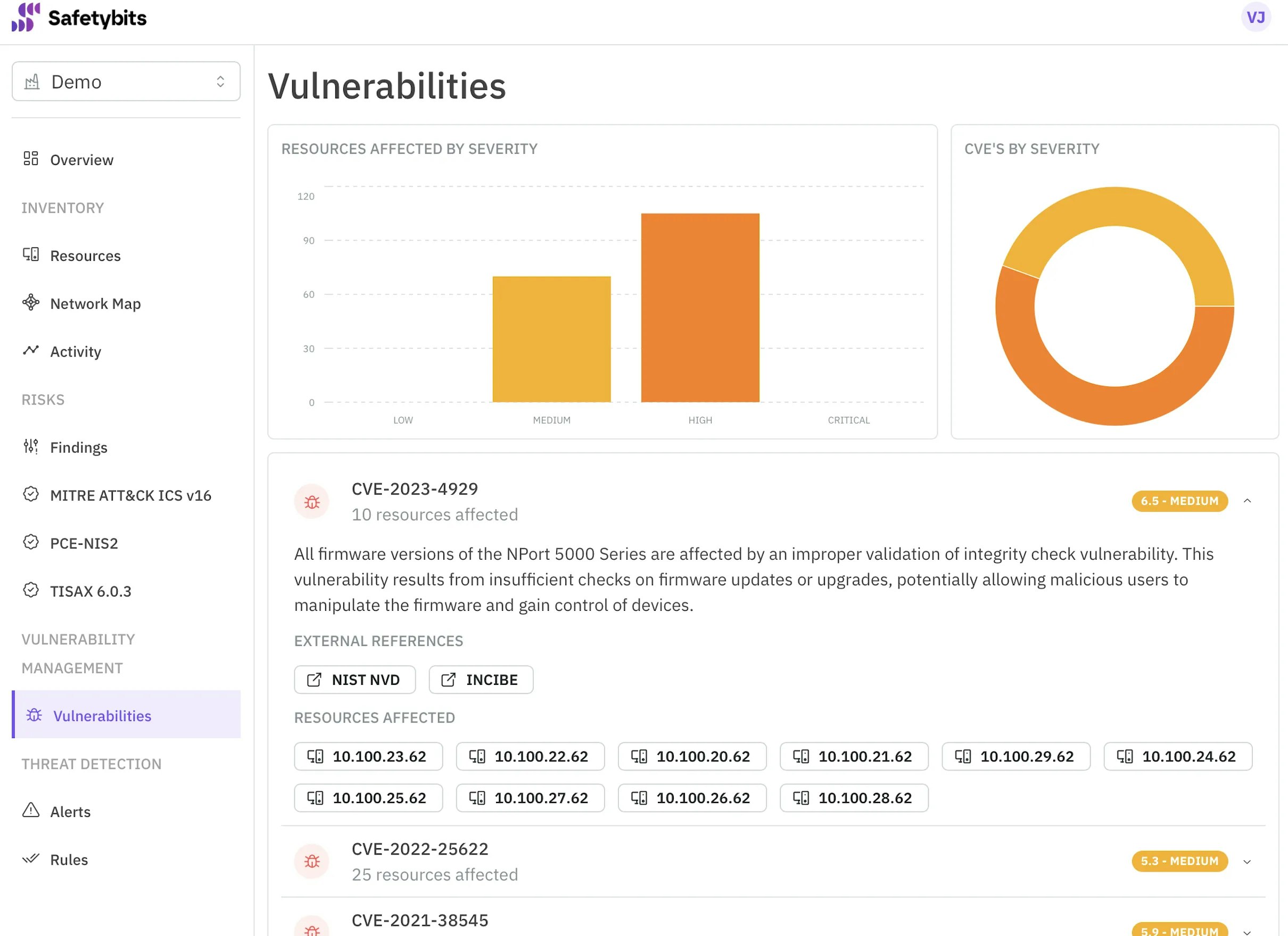Click the Findings sliders icon
1288x936 pixels.
pos(31,446)
